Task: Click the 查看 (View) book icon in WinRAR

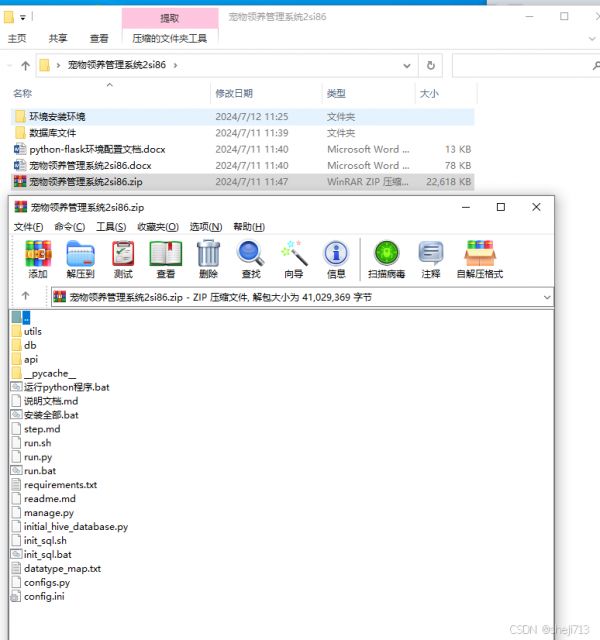Action: point(166,253)
